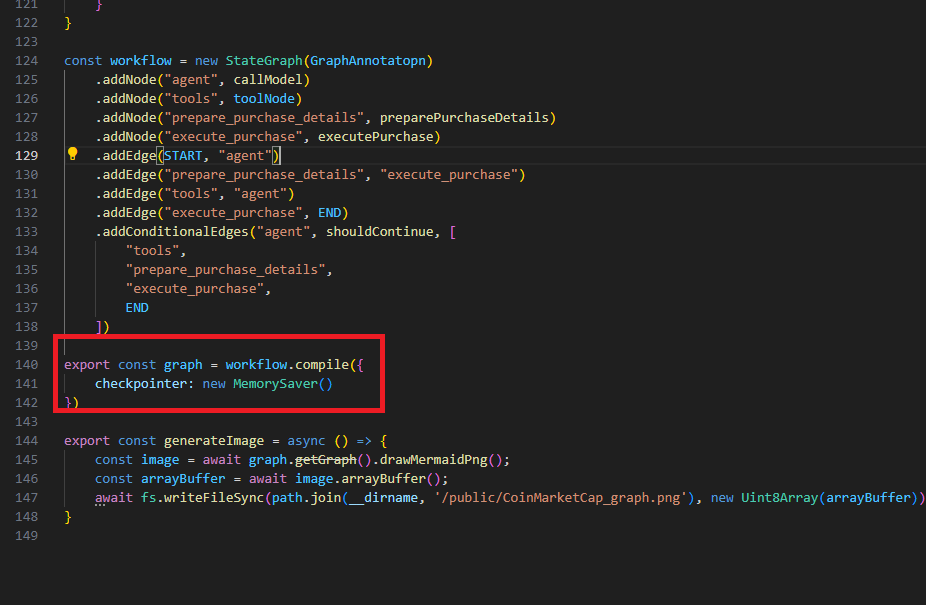The width and height of the screenshot is (926, 605).
Task: Click line number 144 in the gutter
Action: coord(27,441)
